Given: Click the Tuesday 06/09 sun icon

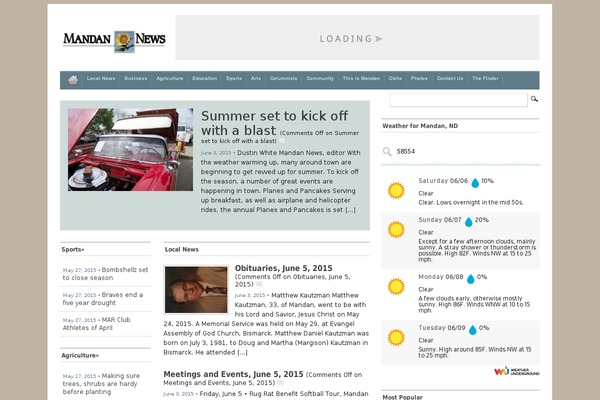Looking at the screenshot, I should coord(396,338).
